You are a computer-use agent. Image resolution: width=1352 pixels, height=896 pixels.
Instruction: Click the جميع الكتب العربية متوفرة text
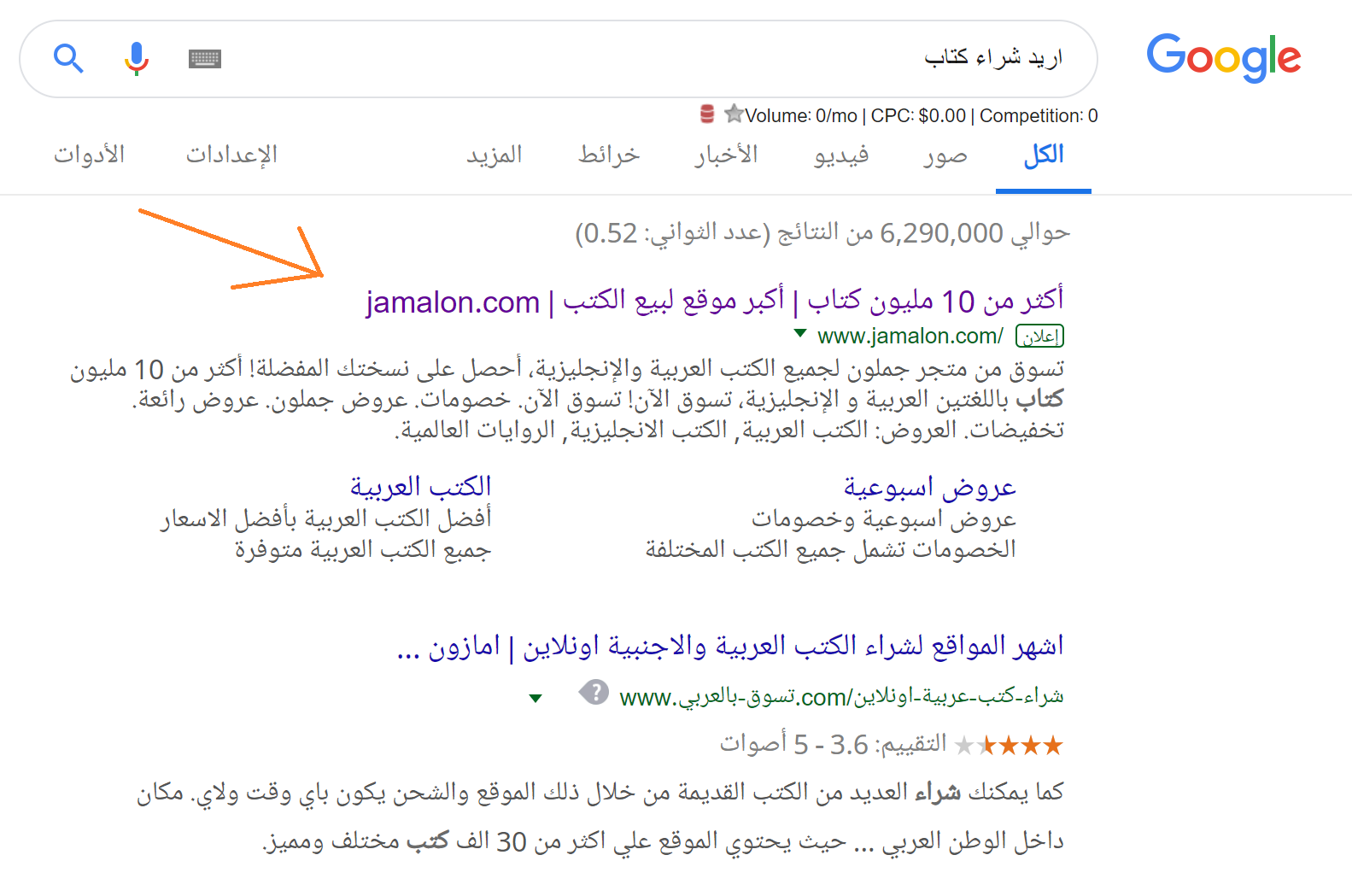coord(363,549)
